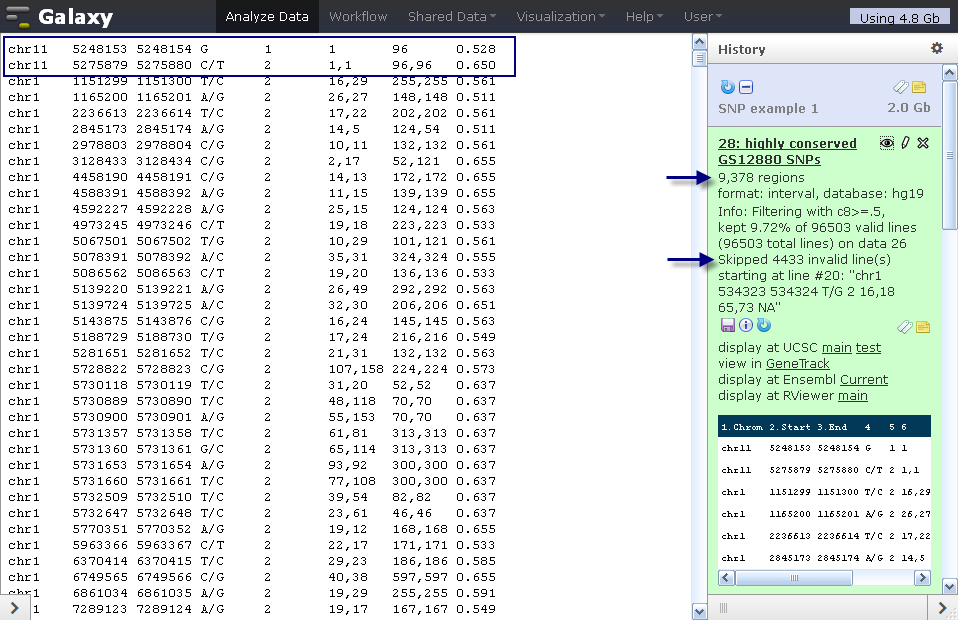
Task: Display at Ensembl Current
Action: pyautogui.click(x=864, y=379)
